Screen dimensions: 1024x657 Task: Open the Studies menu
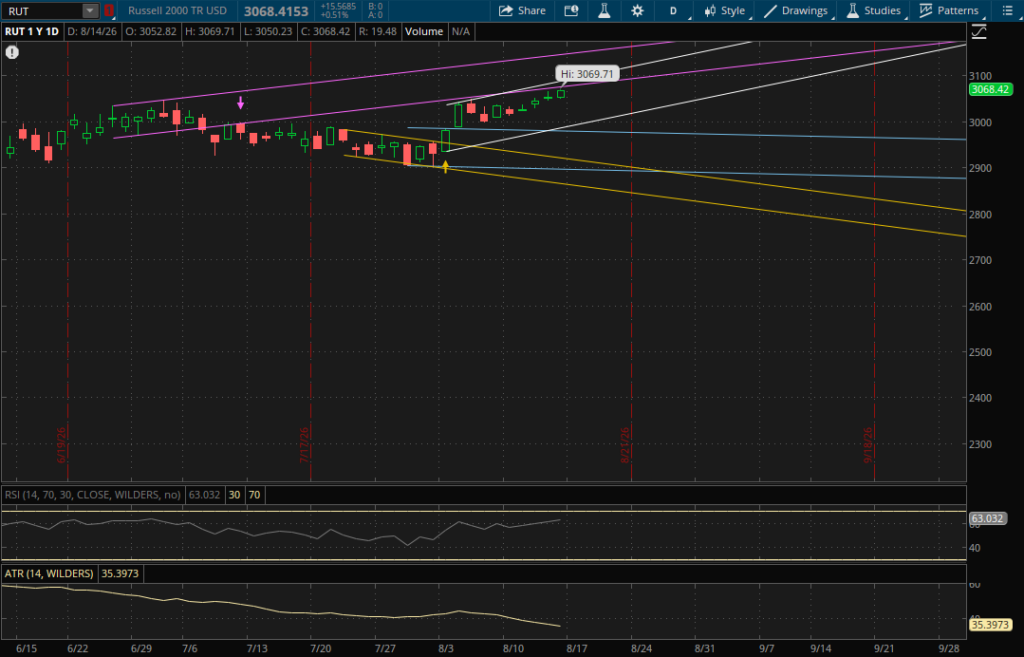coord(873,10)
